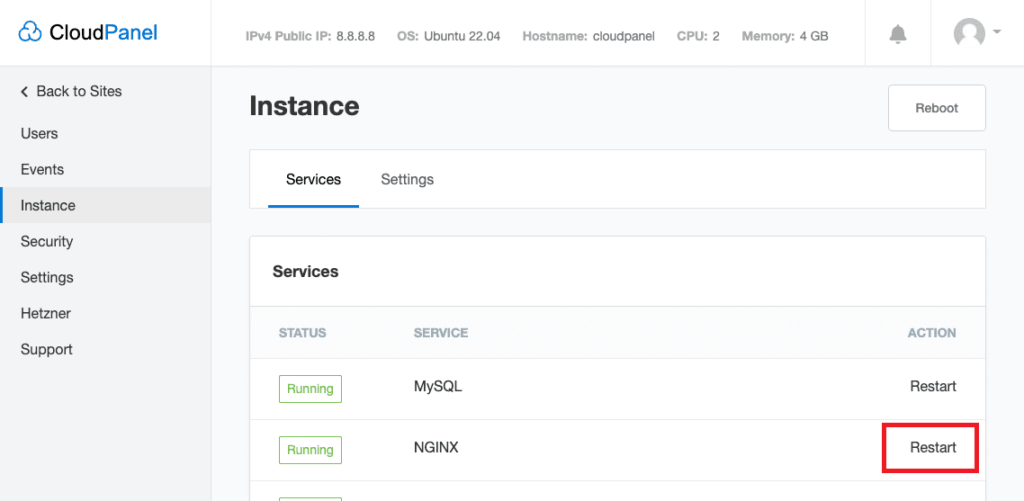Open the Support sidebar item

[x=46, y=349]
